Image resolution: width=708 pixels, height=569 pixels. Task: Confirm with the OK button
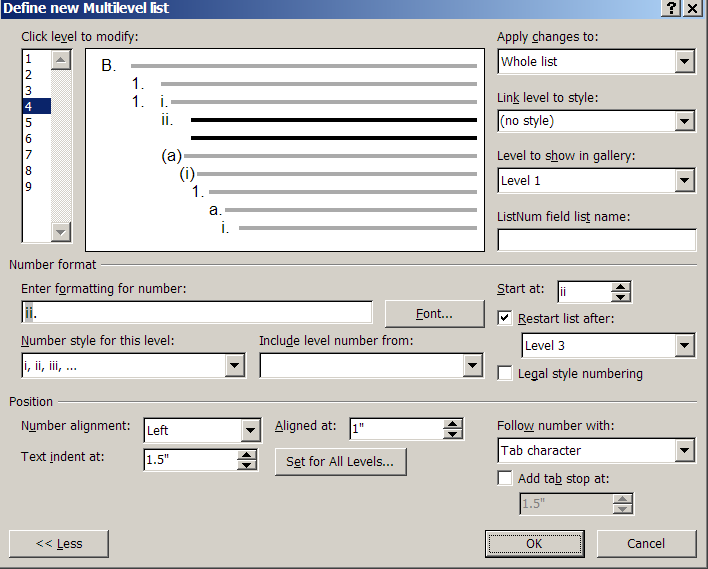tap(535, 544)
